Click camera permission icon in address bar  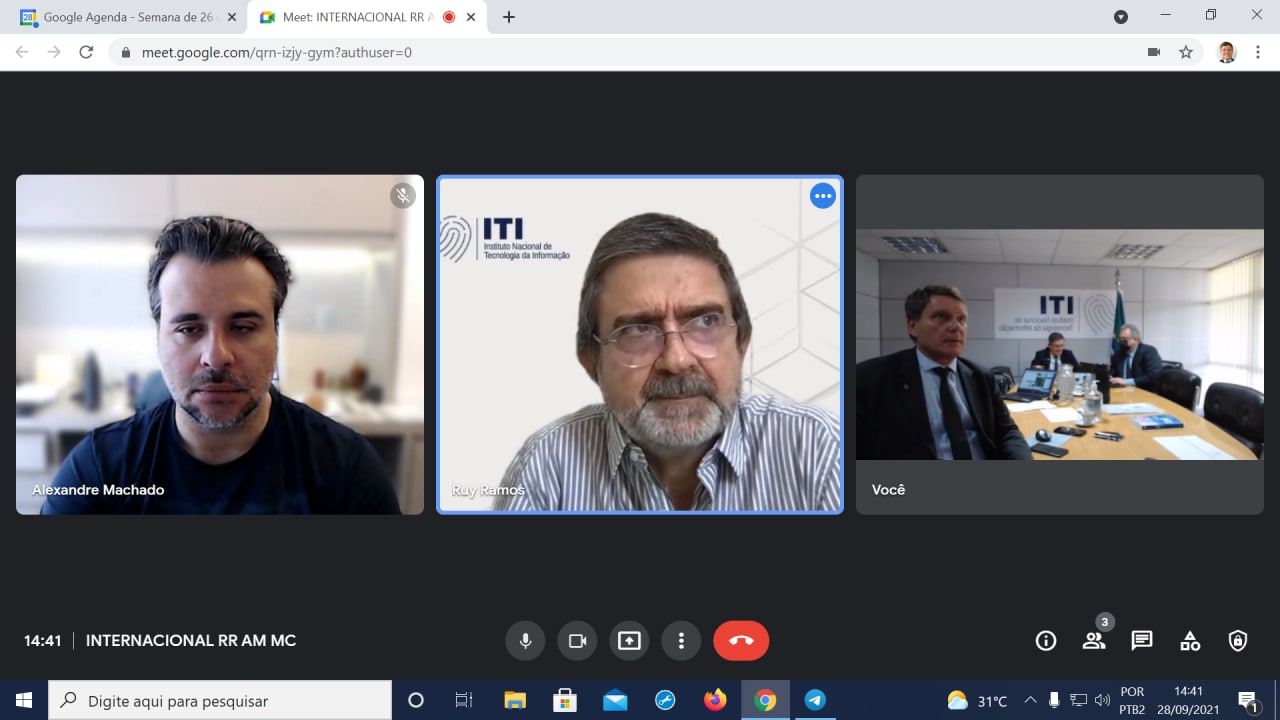click(x=1154, y=52)
